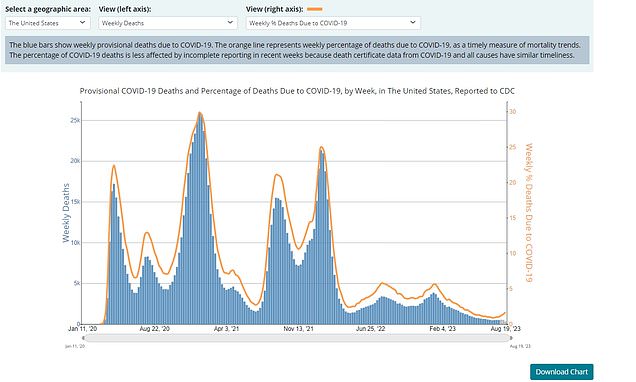
Task: Click the geographic area chevron arrow
Action: point(82,23)
